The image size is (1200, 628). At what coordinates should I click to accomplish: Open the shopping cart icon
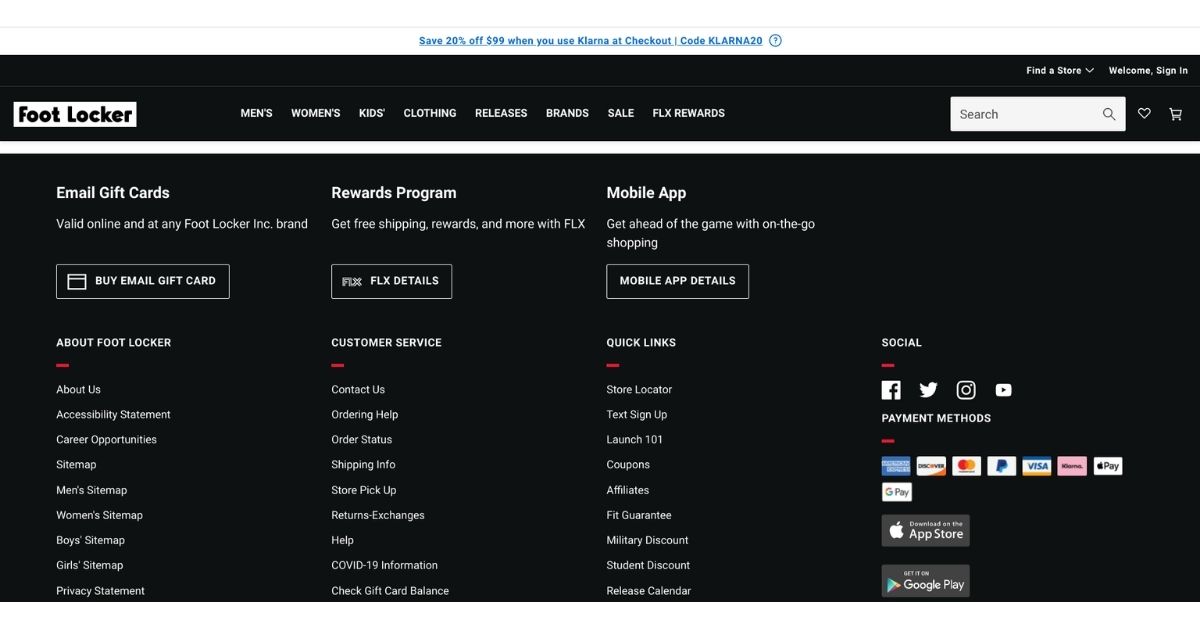[1176, 114]
